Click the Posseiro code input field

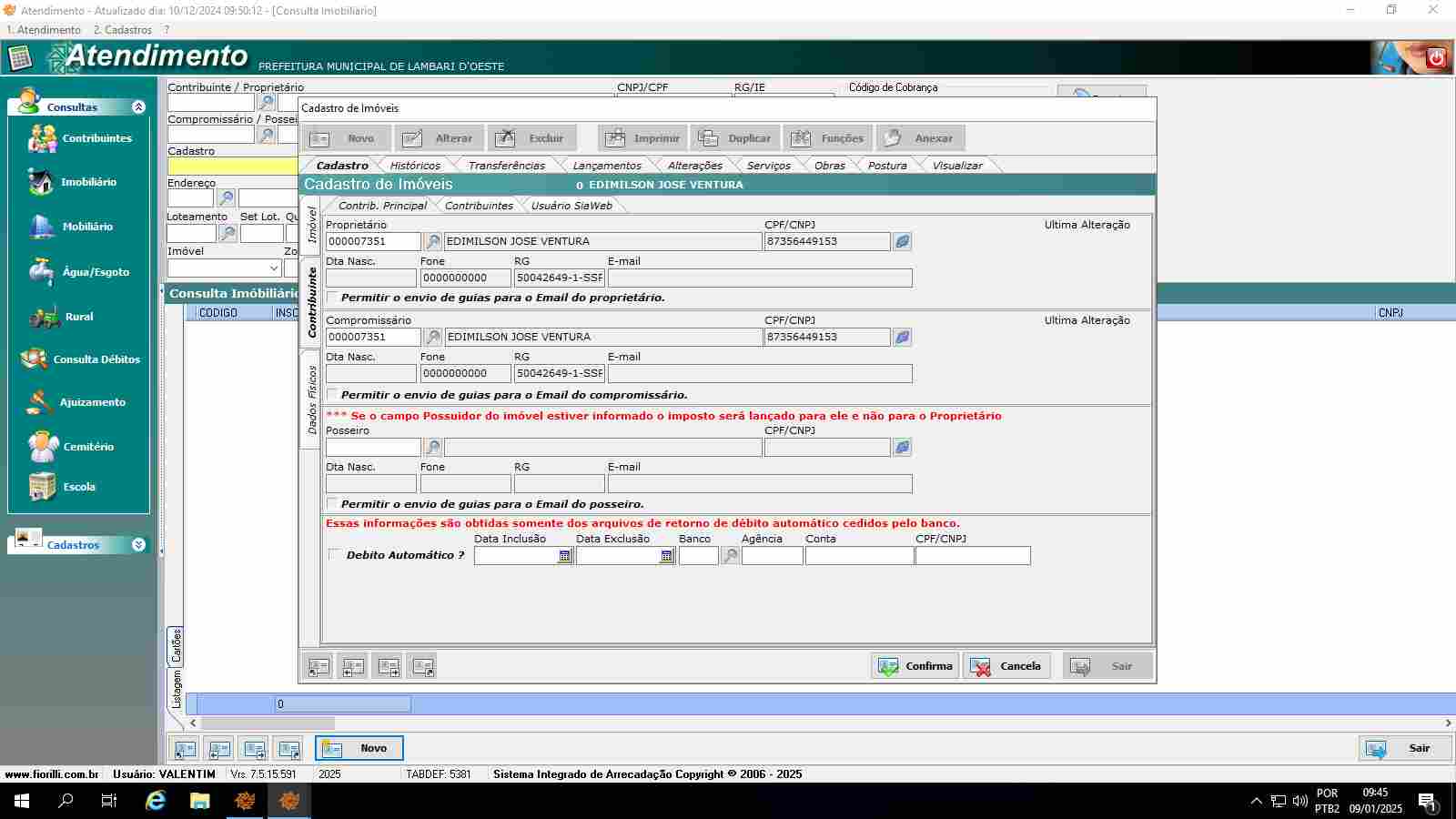373,448
